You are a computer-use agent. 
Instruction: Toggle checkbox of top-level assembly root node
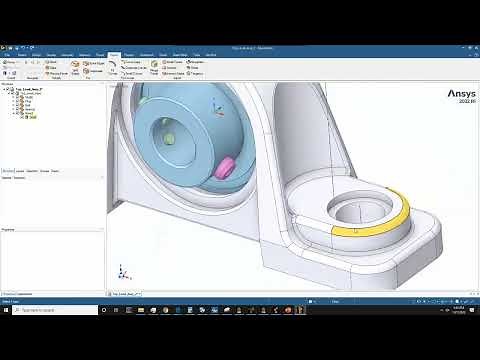(8, 89)
